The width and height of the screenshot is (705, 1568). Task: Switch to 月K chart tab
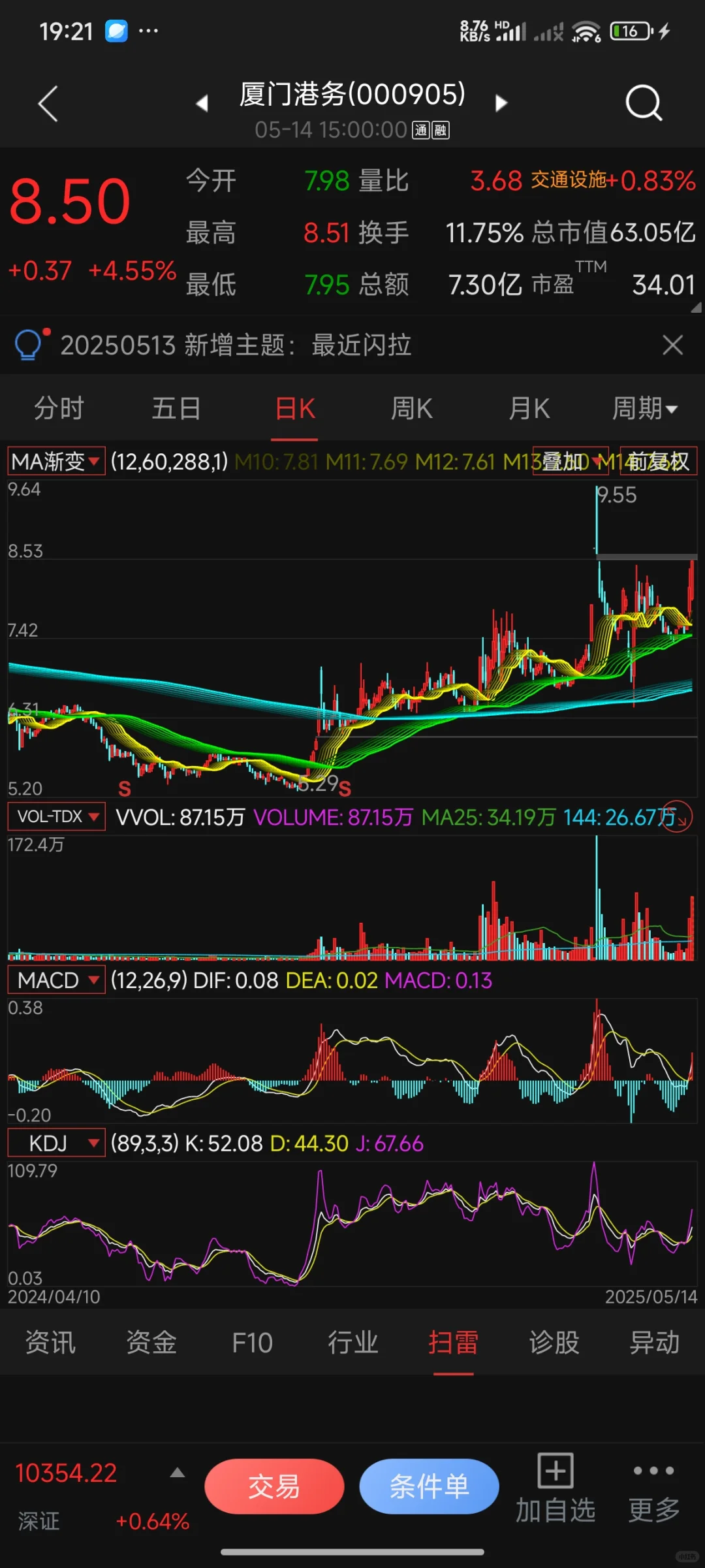pyautogui.click(x=529, y=409)
